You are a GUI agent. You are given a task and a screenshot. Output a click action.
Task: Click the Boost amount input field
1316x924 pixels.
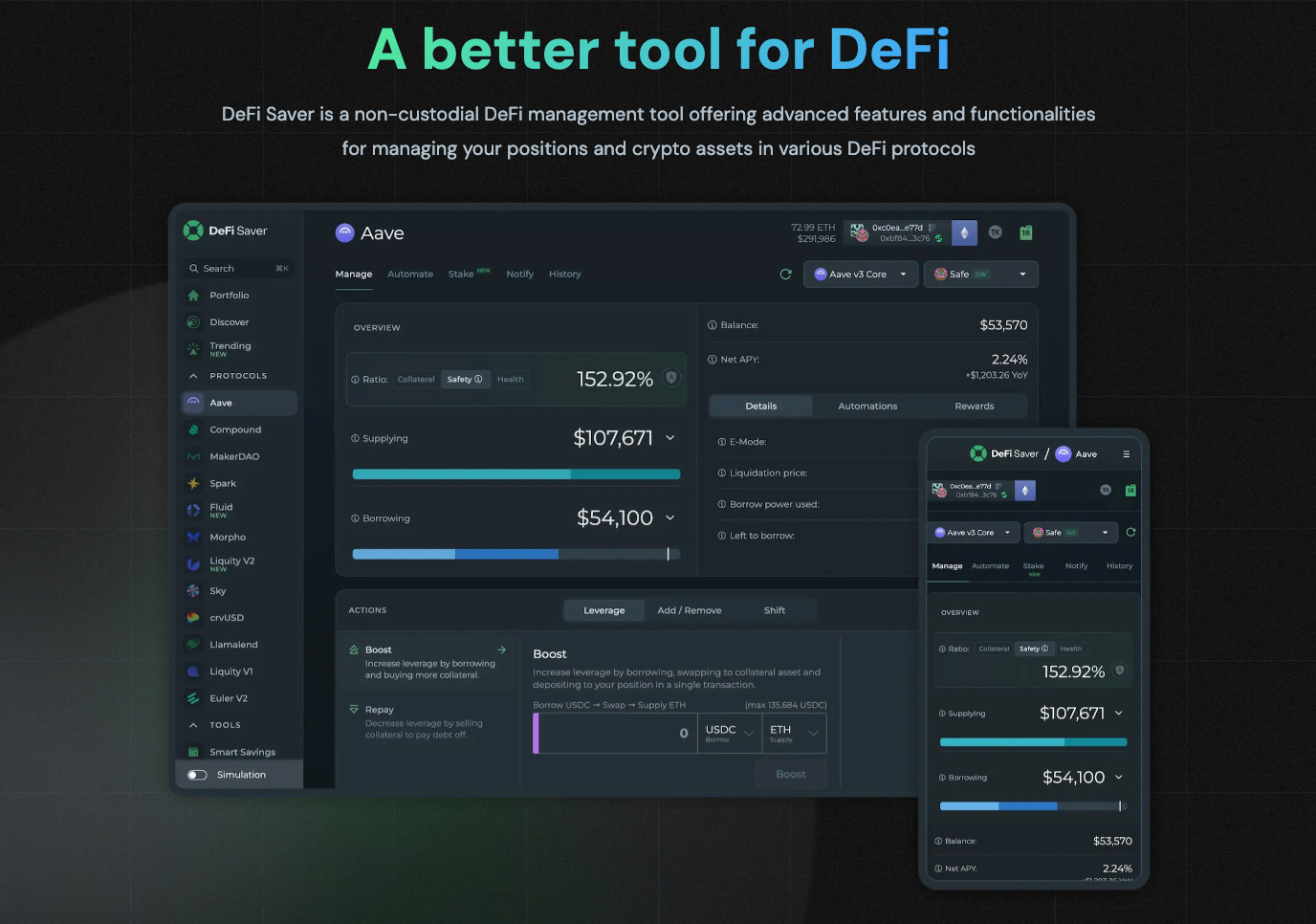[x=615, y=734]
